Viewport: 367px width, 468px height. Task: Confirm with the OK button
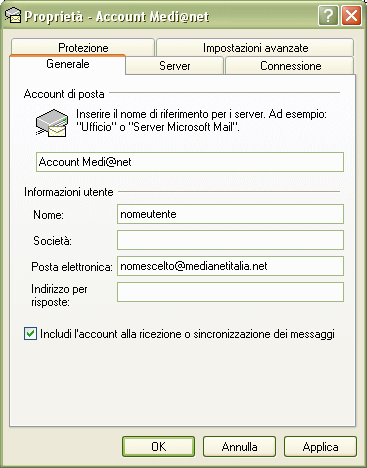click(x=158, y=447)
